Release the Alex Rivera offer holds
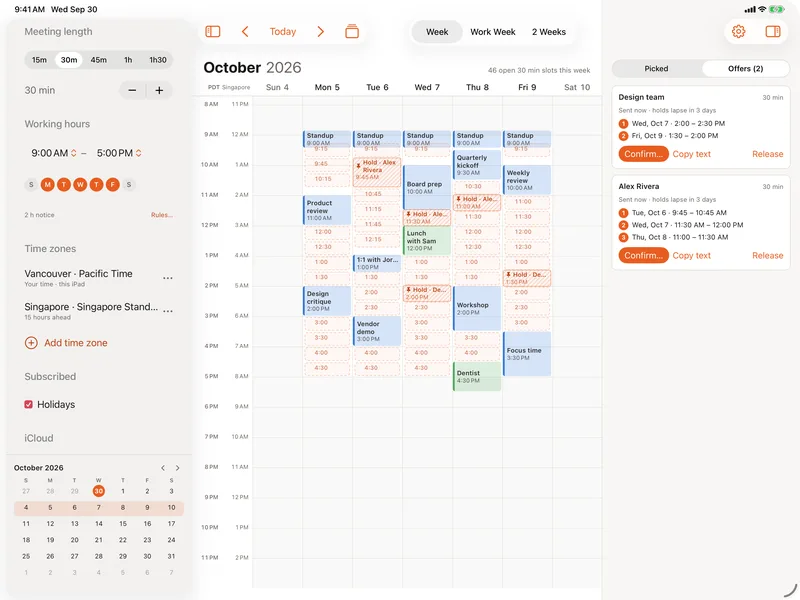Image resolution: width=800 pixels, height=600 pixels. (x=767, y=256)
